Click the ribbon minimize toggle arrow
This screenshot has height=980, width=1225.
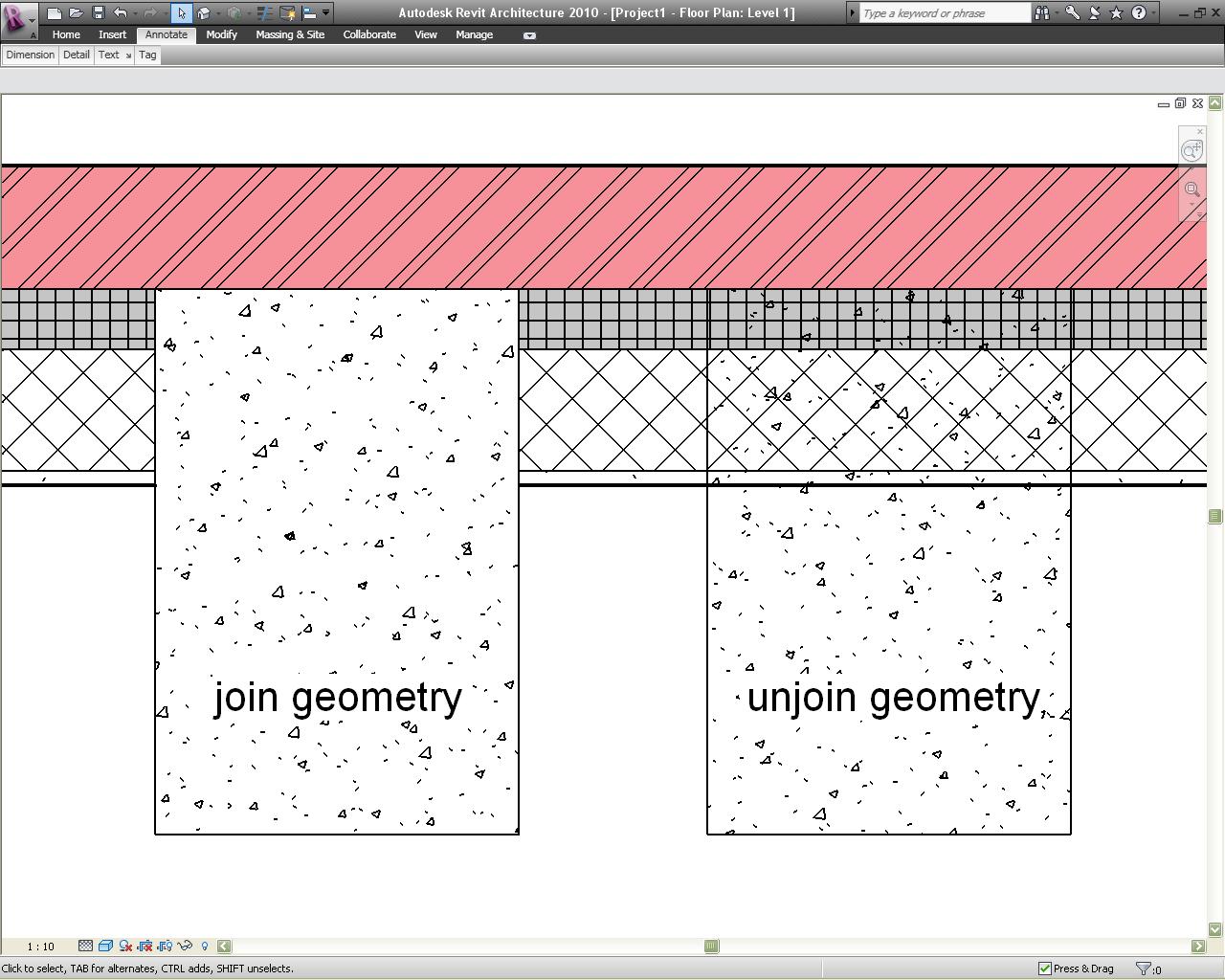pyautogui.click(x=530, y=35)
